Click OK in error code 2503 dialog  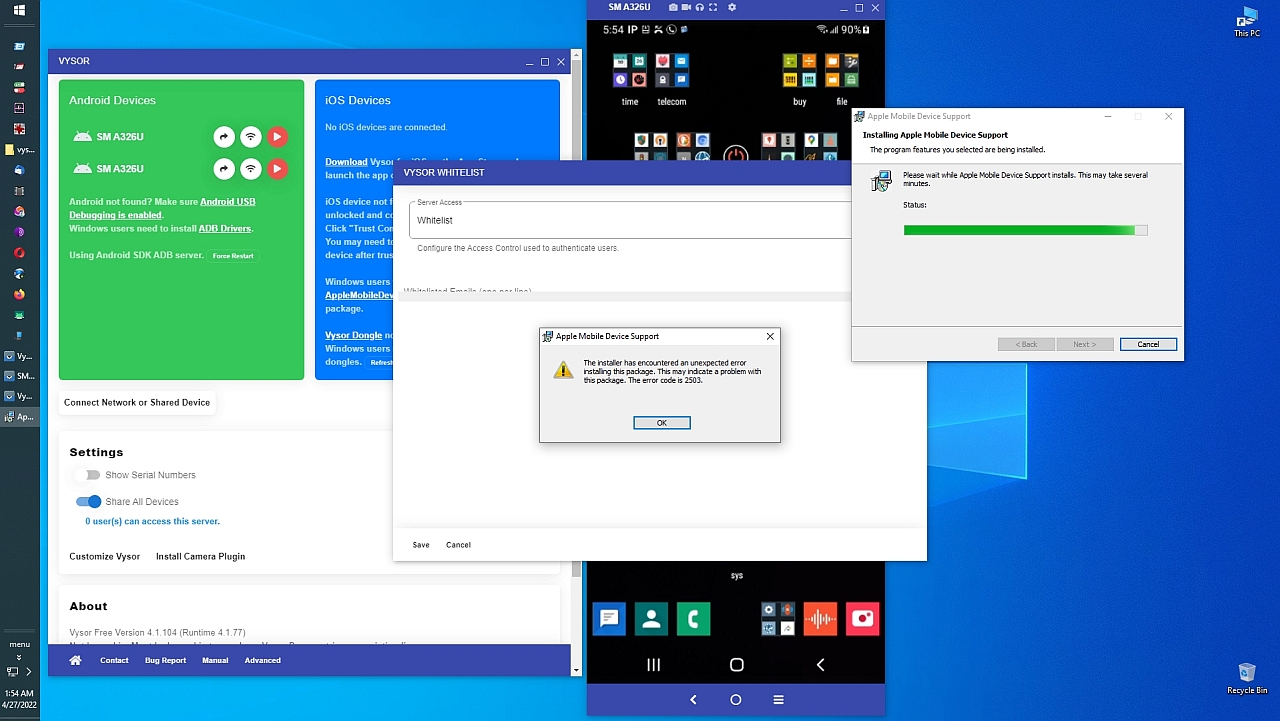click(x=662, y=423)
